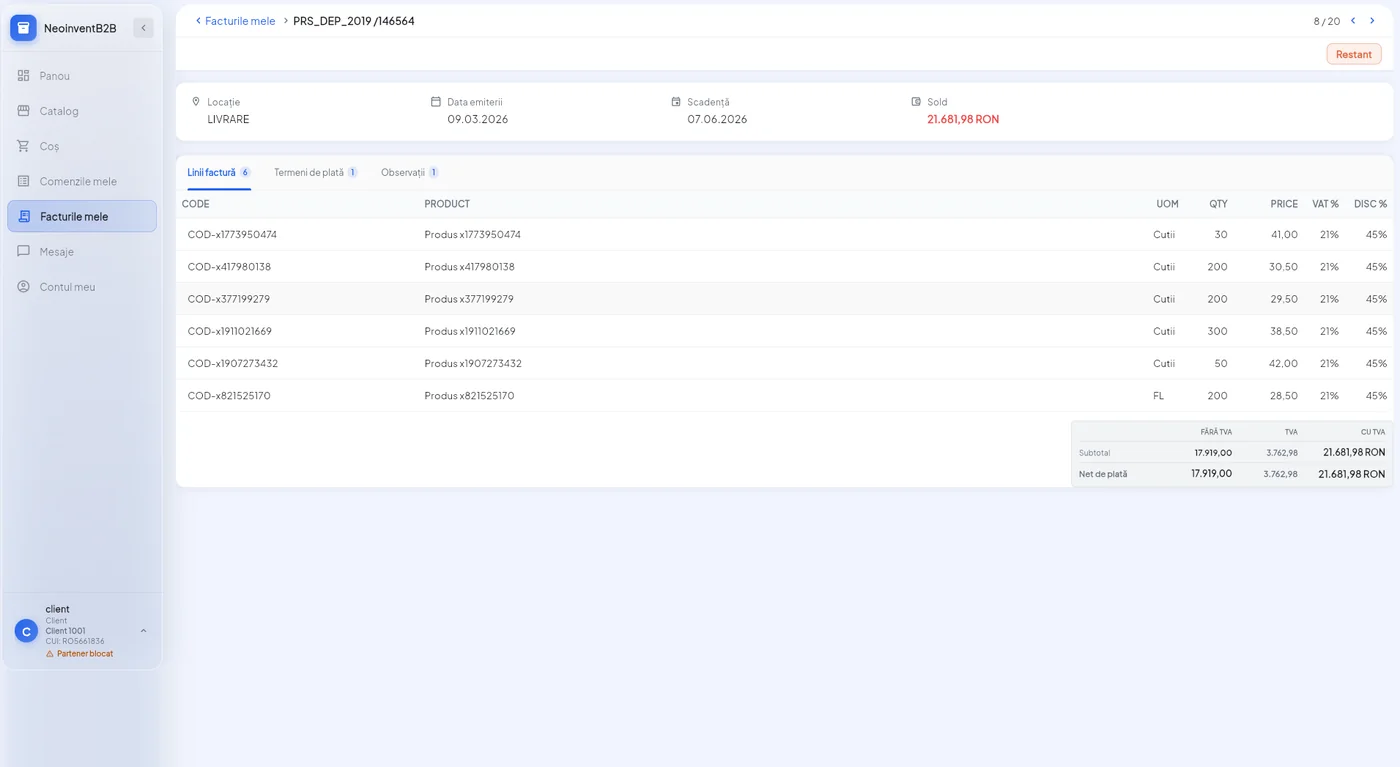1400x767 pixels.
Task: Click the client avatar circle
Action: (x=26, y=631)
